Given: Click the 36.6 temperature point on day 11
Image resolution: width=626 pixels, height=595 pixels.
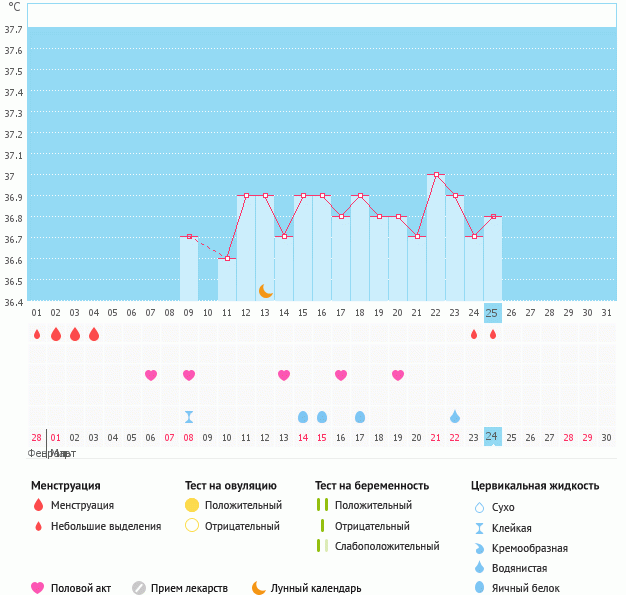Looking at the screenshot, I should pos(227,259).
